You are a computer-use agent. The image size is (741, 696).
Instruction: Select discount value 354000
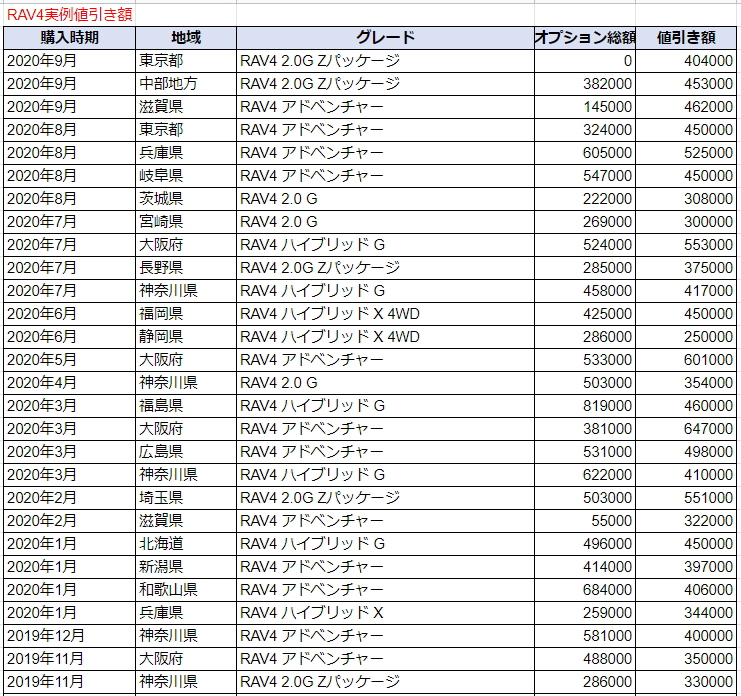point(686,383)
